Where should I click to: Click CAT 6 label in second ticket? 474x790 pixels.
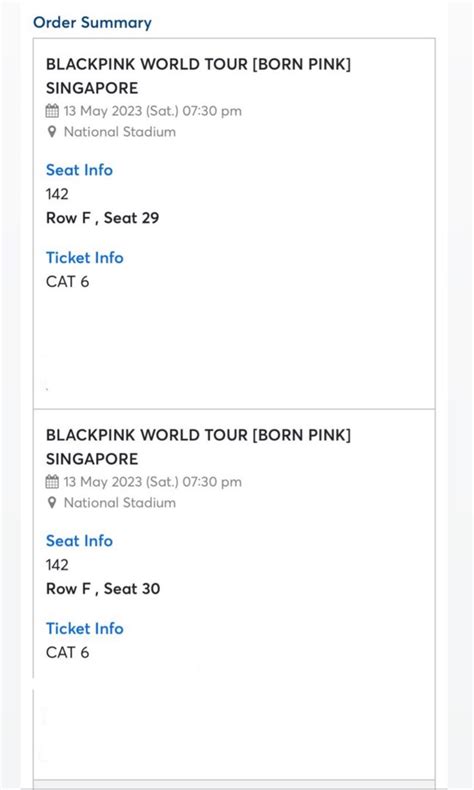(x=67, y=652)
